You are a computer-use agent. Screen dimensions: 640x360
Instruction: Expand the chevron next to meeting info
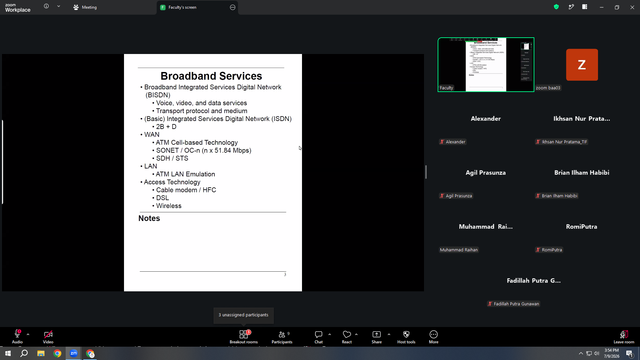pos(58,7)
